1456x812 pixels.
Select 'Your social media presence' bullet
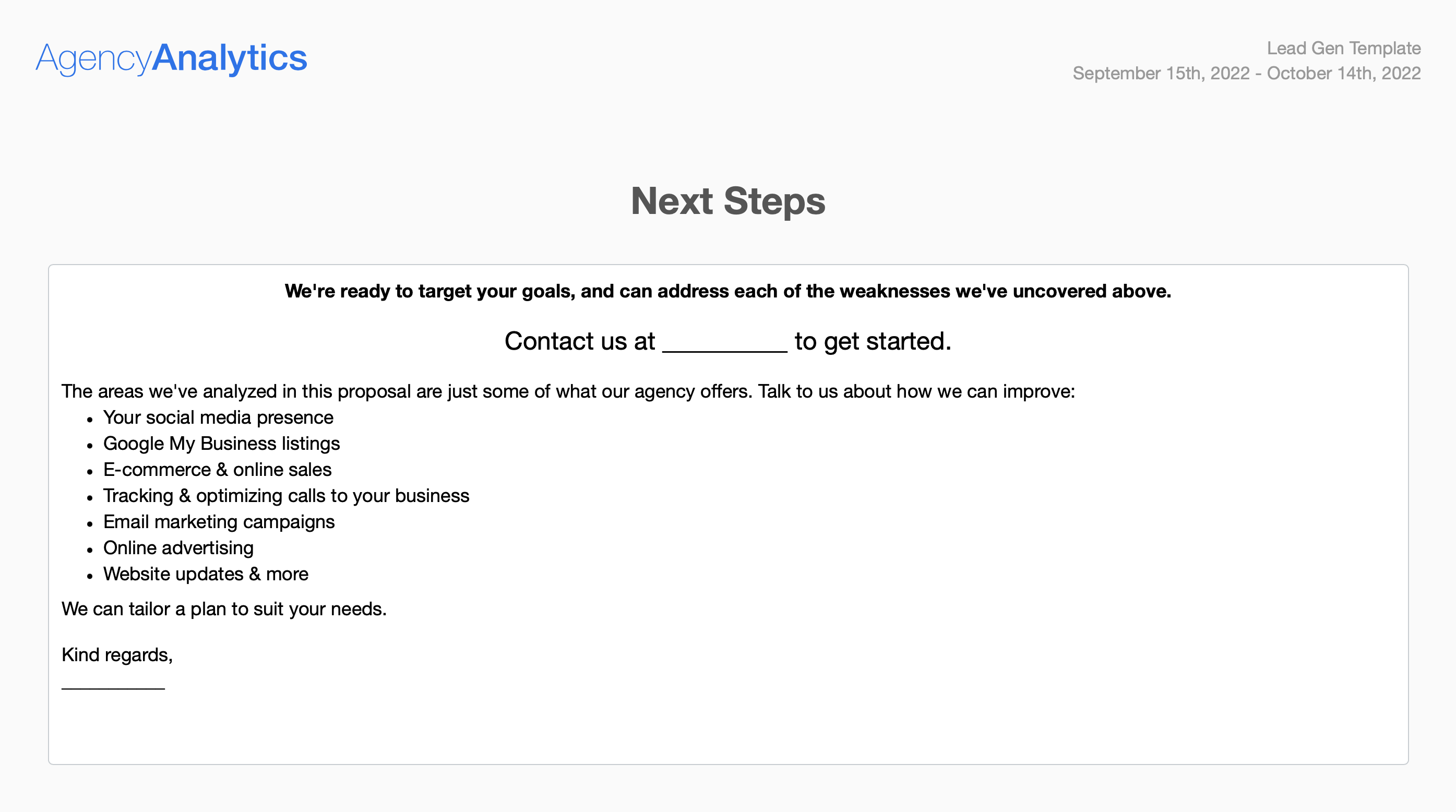click(x=218, y=417)
